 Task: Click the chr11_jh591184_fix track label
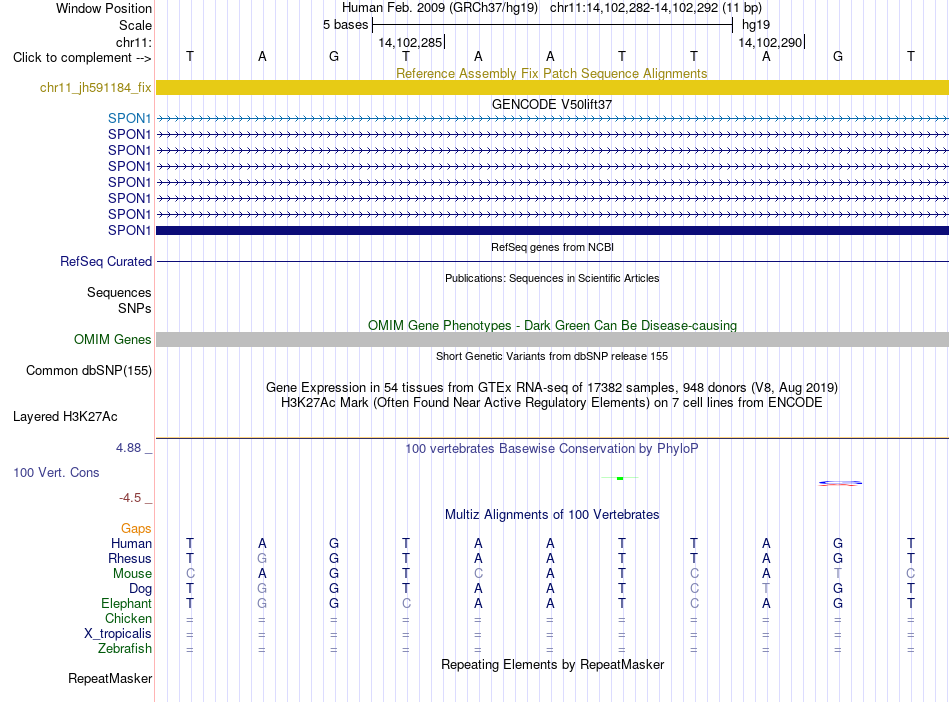coord(95,88)
